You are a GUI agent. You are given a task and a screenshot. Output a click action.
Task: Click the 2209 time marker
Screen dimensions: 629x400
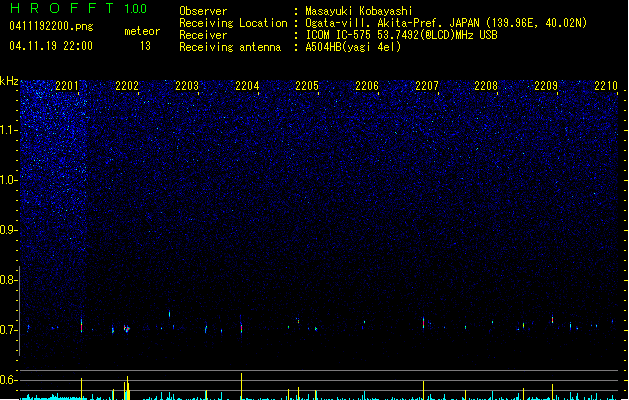tap(546, 86)
